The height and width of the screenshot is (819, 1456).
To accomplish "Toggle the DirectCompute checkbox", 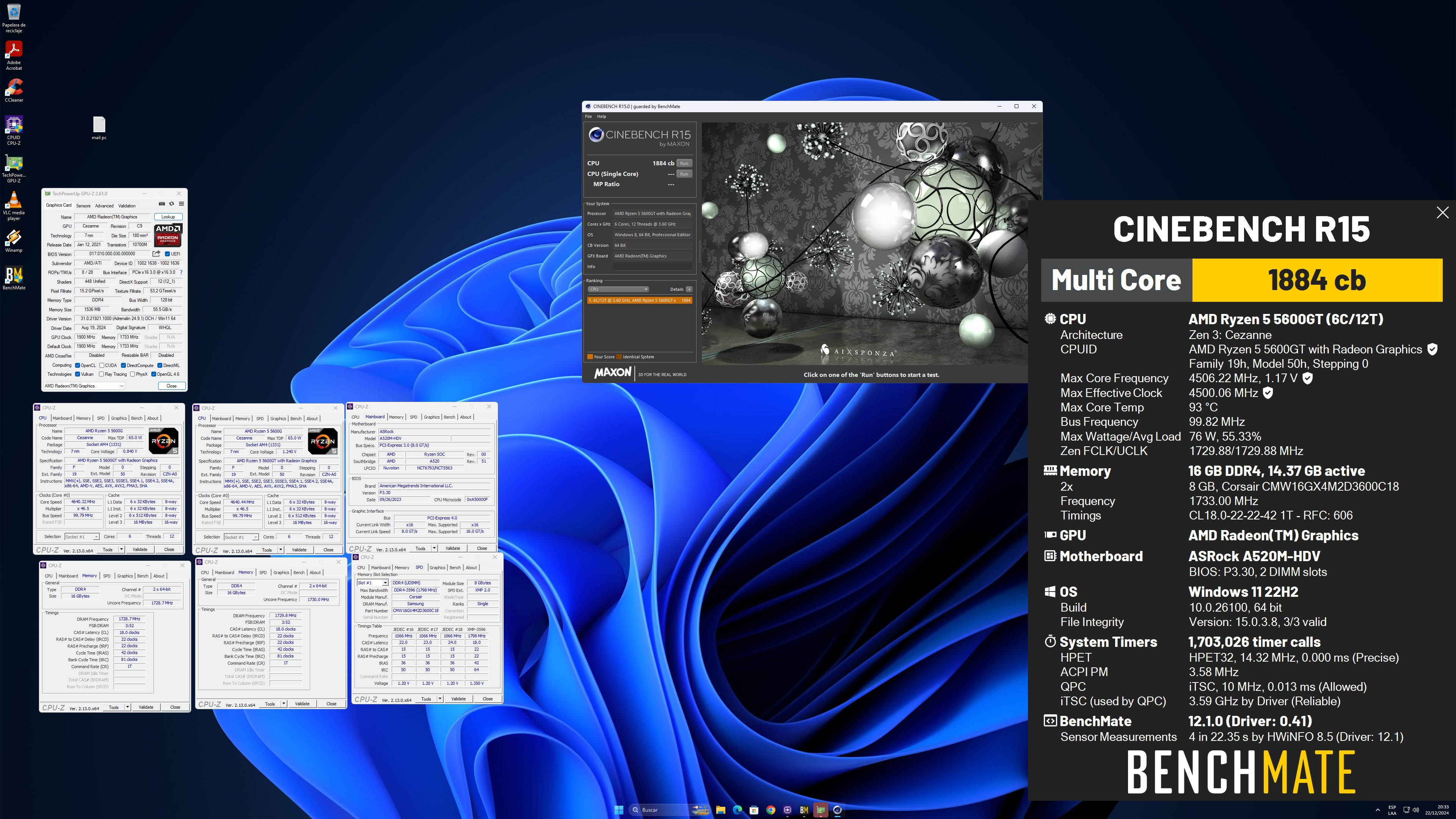I will tap(123, 365).
